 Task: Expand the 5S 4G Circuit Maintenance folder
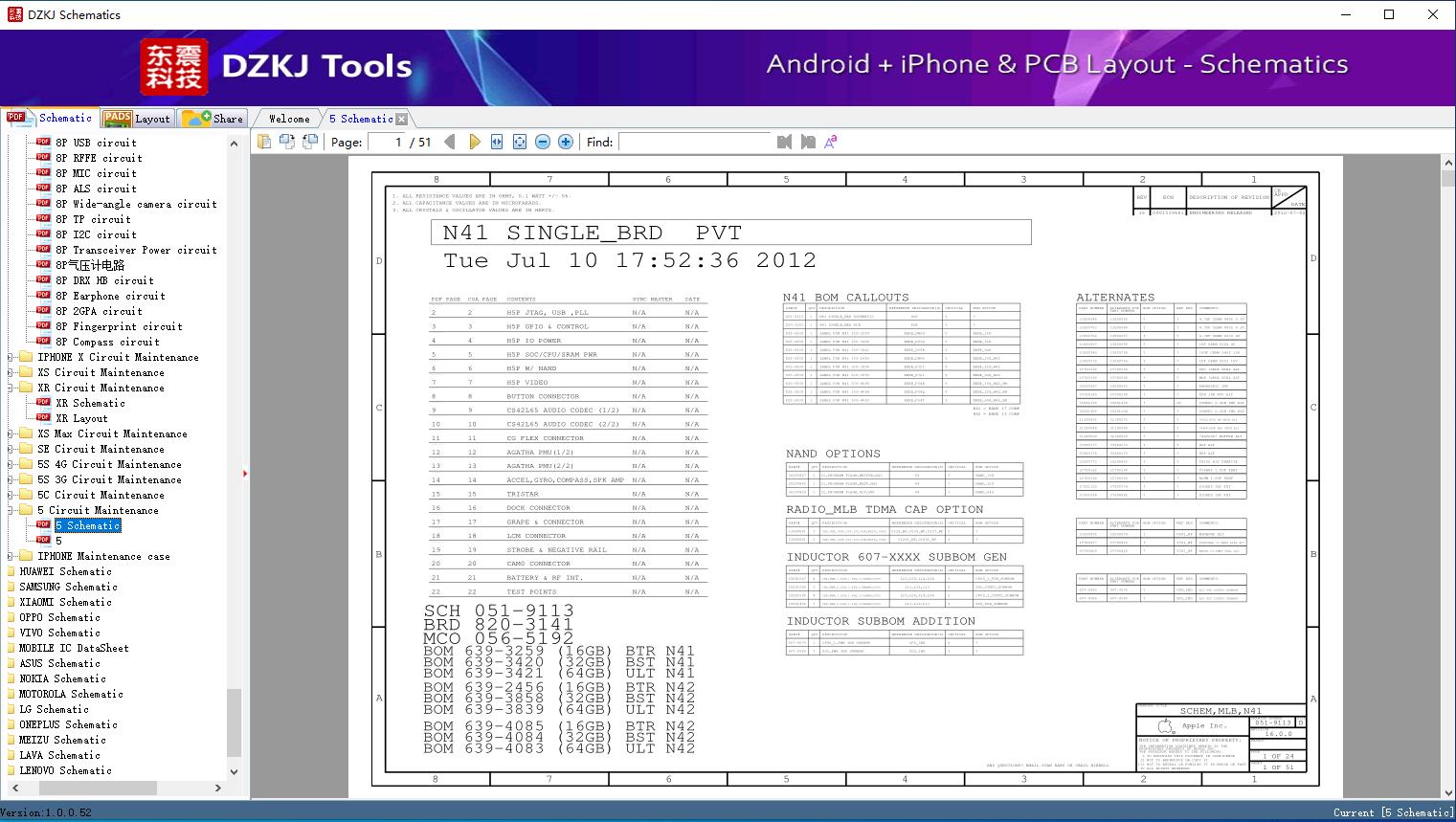(11, 464)
